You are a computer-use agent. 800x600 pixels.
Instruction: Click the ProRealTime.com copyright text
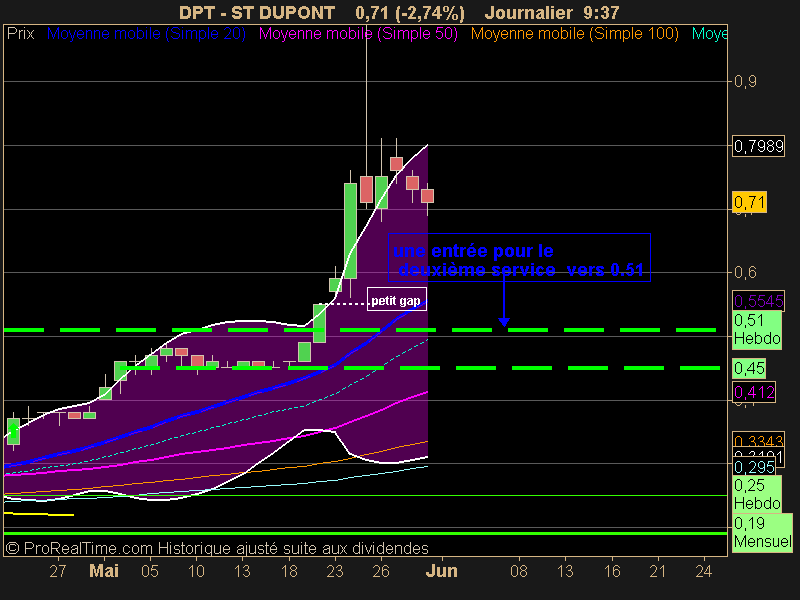(217, 548)
